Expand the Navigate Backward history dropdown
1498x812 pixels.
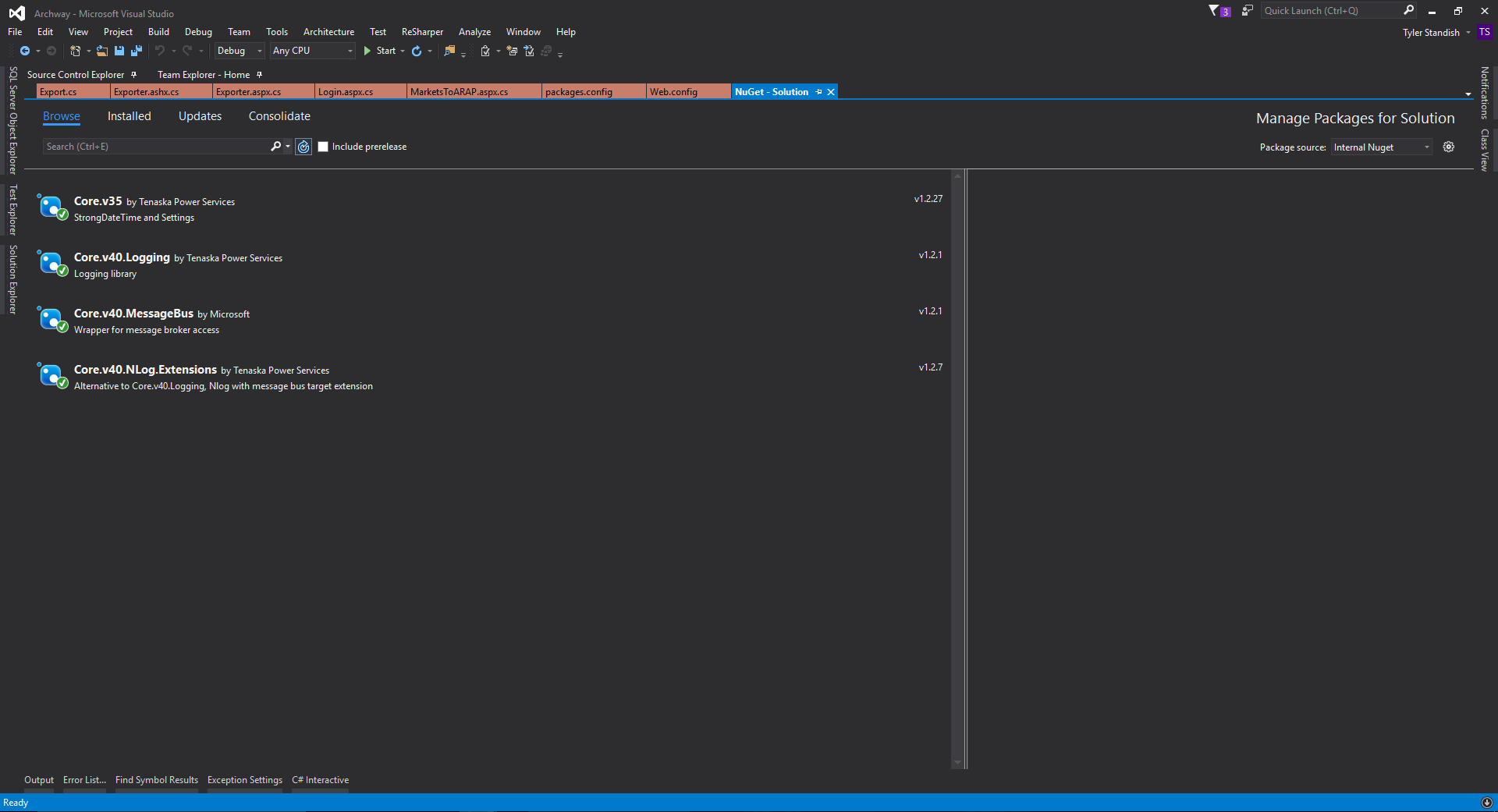(x=38, y=51)
